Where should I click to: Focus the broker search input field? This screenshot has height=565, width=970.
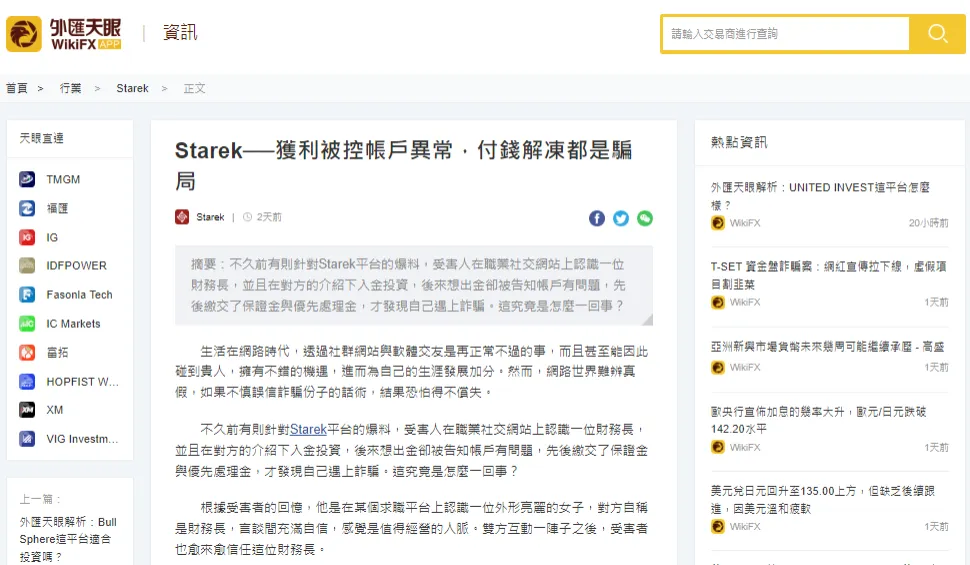pos(785,34)
